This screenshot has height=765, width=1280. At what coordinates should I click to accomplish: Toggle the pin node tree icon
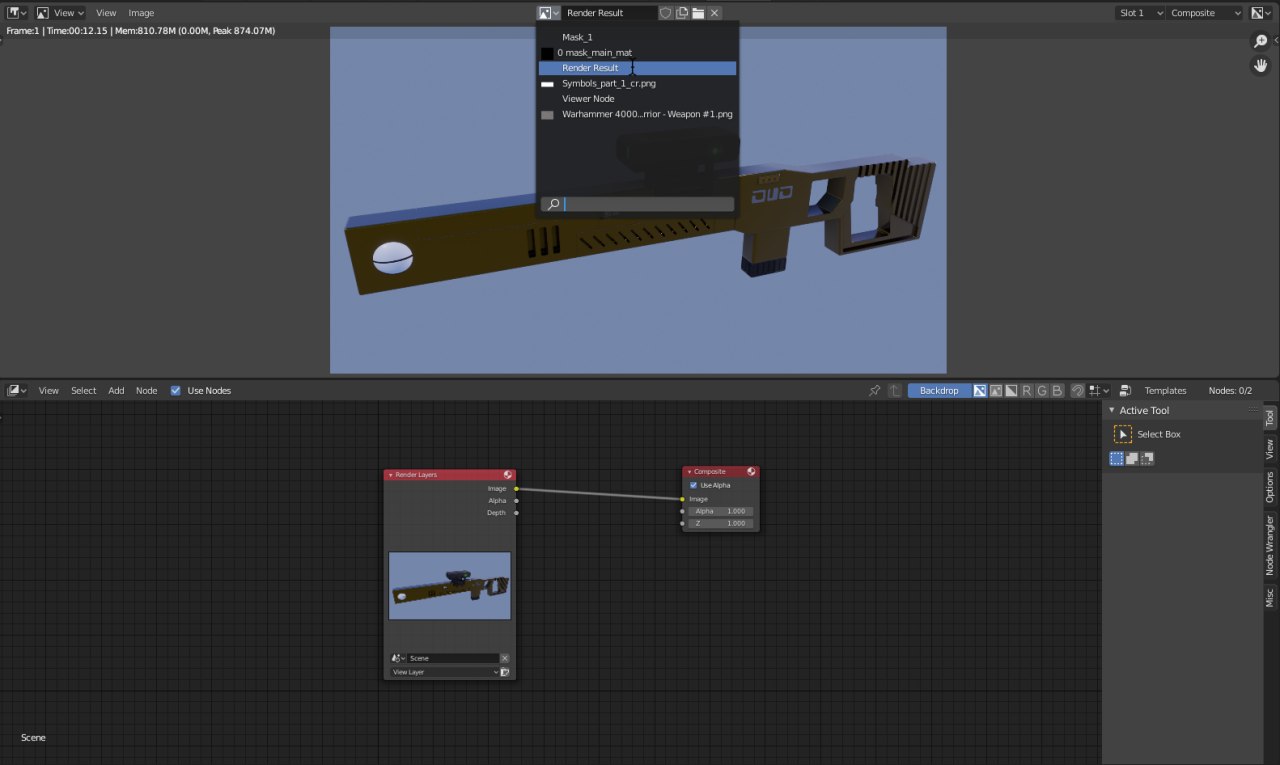[875, 391]
